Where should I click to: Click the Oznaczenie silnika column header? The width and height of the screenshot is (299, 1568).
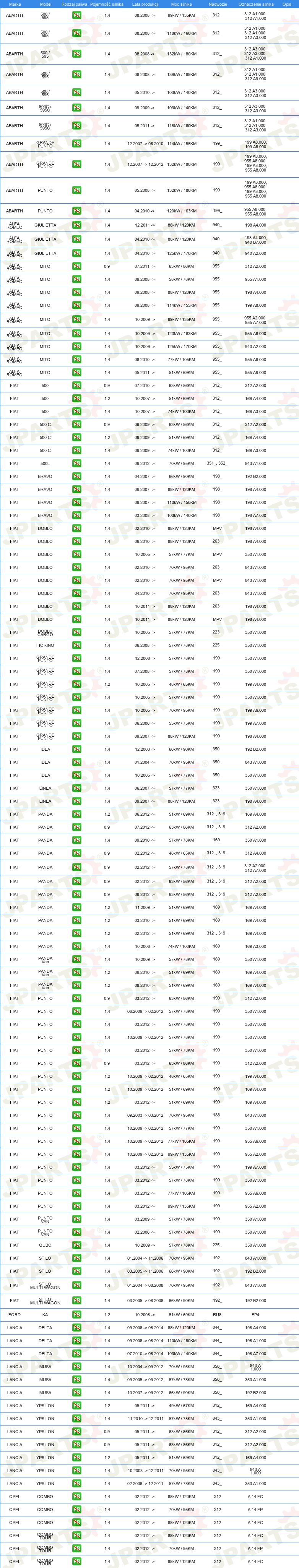(256, 4)
